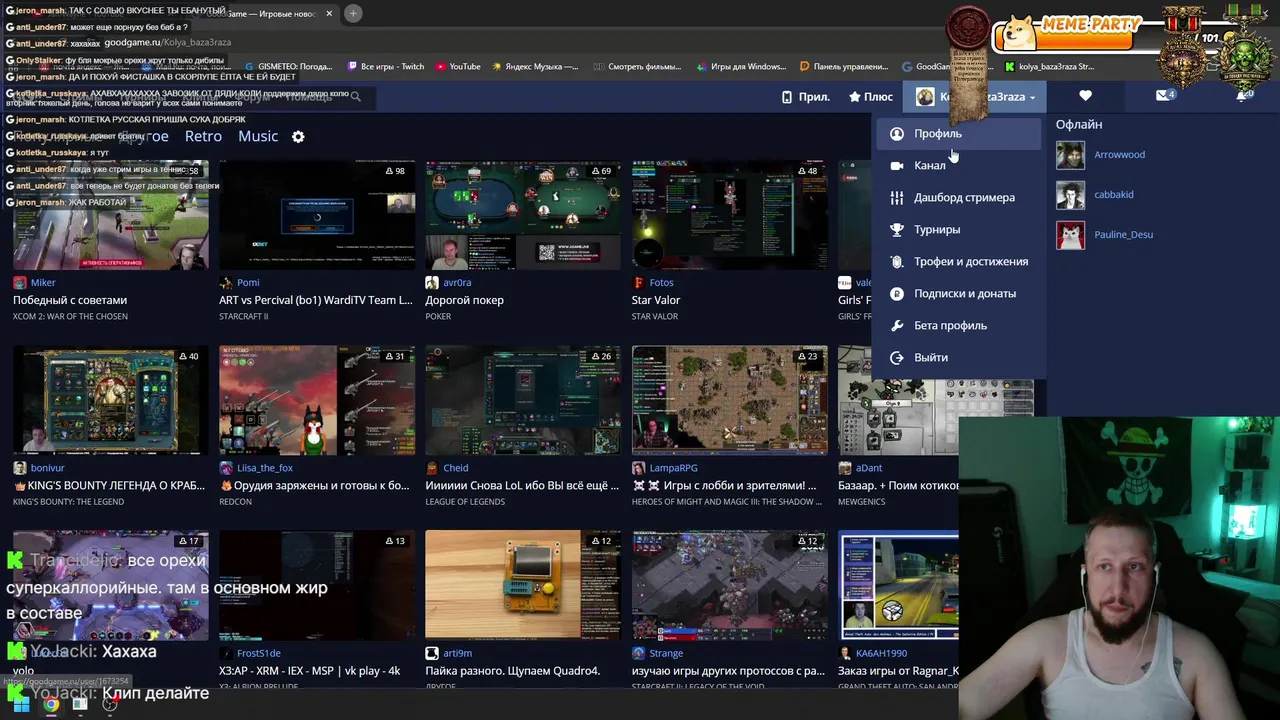This screenshot has height=720, width=1280.
Task: Open the OBS icon in the taskbar
Action: (x=110, y=704)
